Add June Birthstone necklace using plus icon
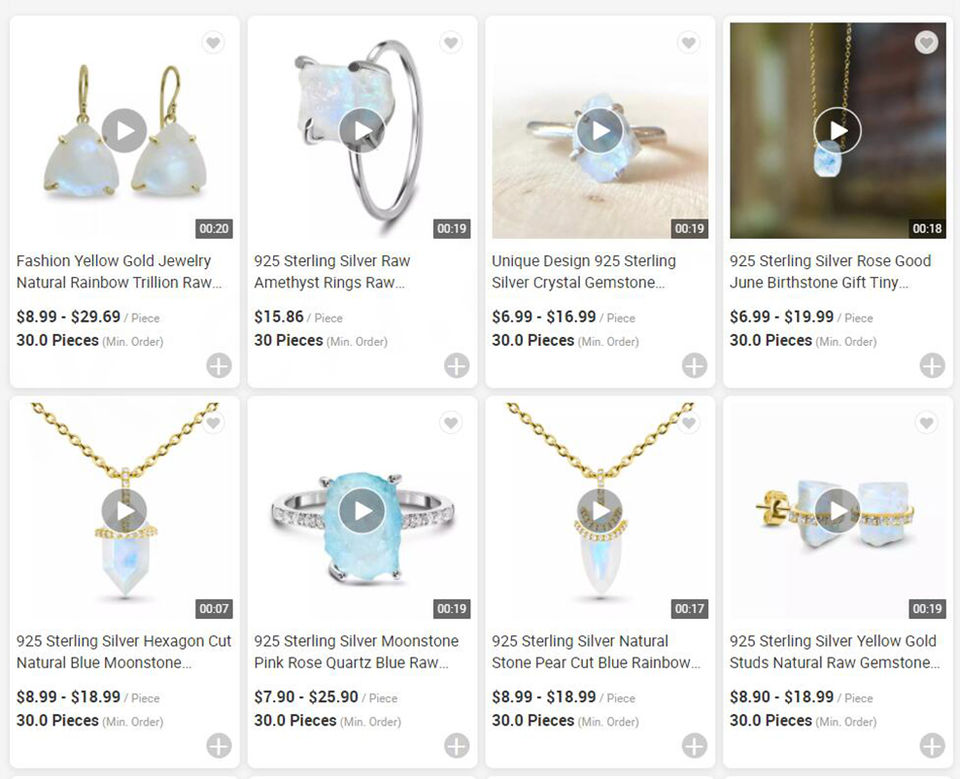Screen dimensions: 960x779 point(932,366)
